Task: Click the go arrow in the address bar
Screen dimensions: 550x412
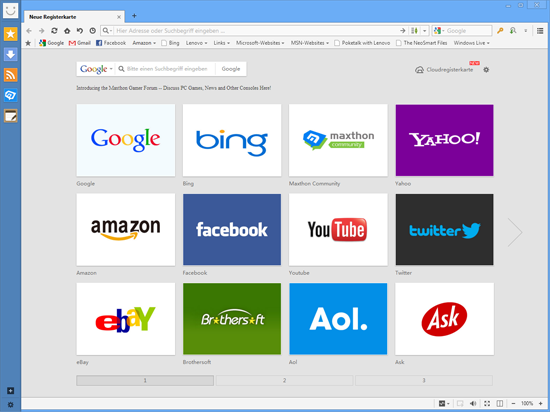Action: pos(403,31)
